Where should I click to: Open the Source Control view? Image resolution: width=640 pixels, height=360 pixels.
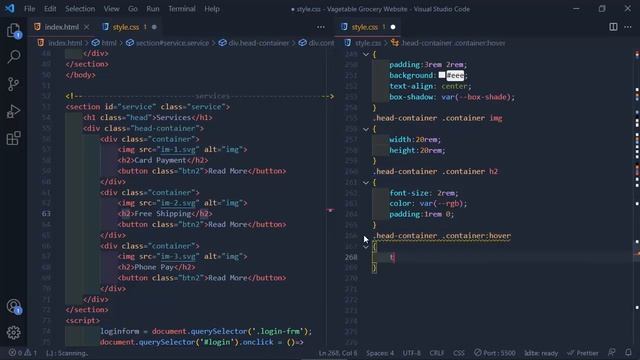(x=13, y=84)
